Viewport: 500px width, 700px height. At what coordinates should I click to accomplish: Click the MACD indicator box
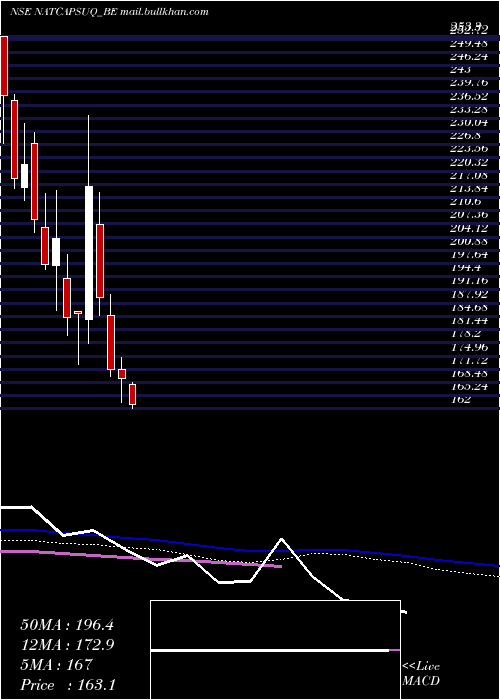pos(275,650)
